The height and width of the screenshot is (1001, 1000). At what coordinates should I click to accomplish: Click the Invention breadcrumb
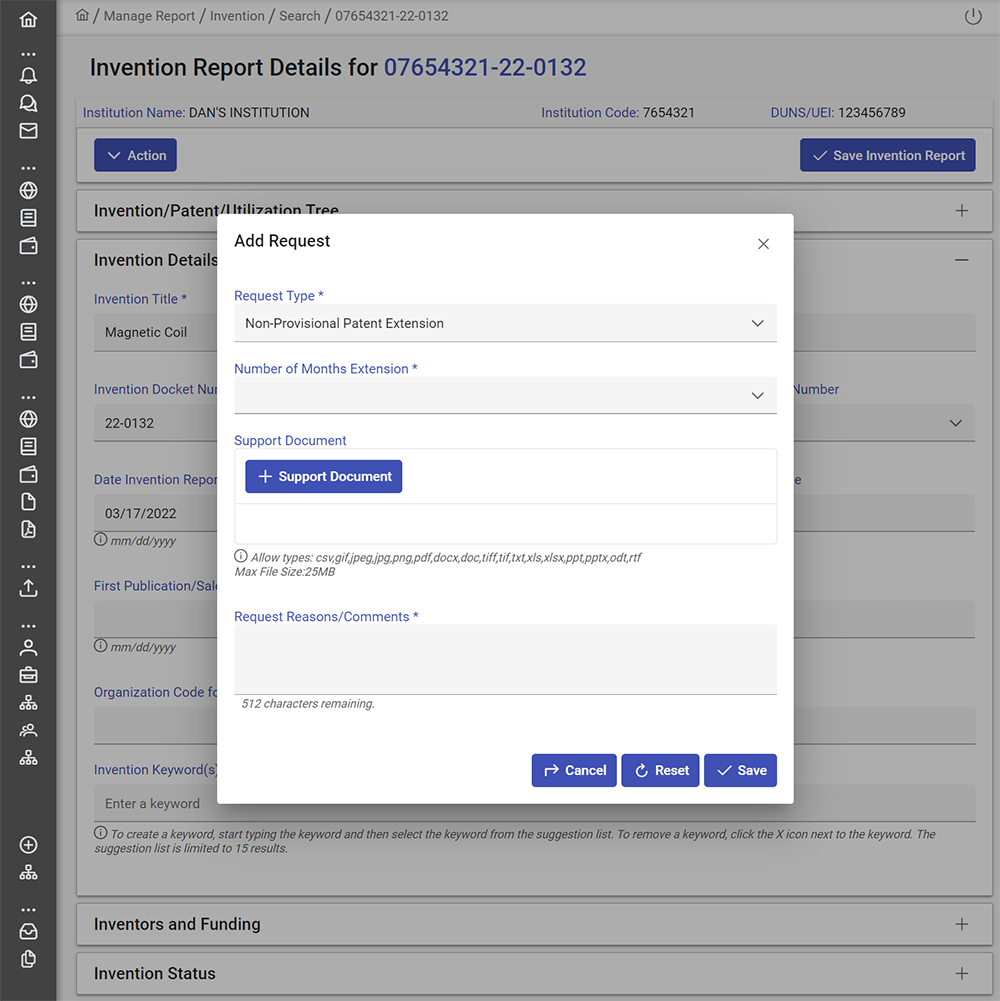(237, 16)
